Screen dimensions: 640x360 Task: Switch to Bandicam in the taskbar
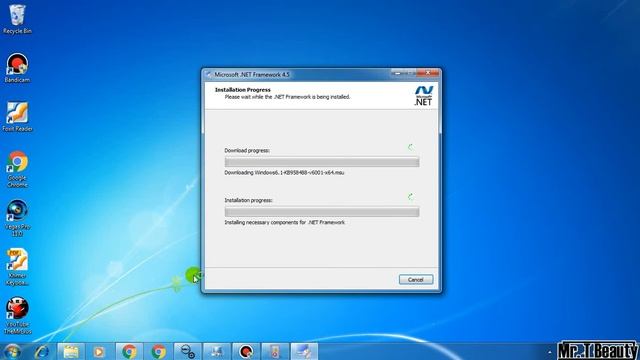pos(246,351)
